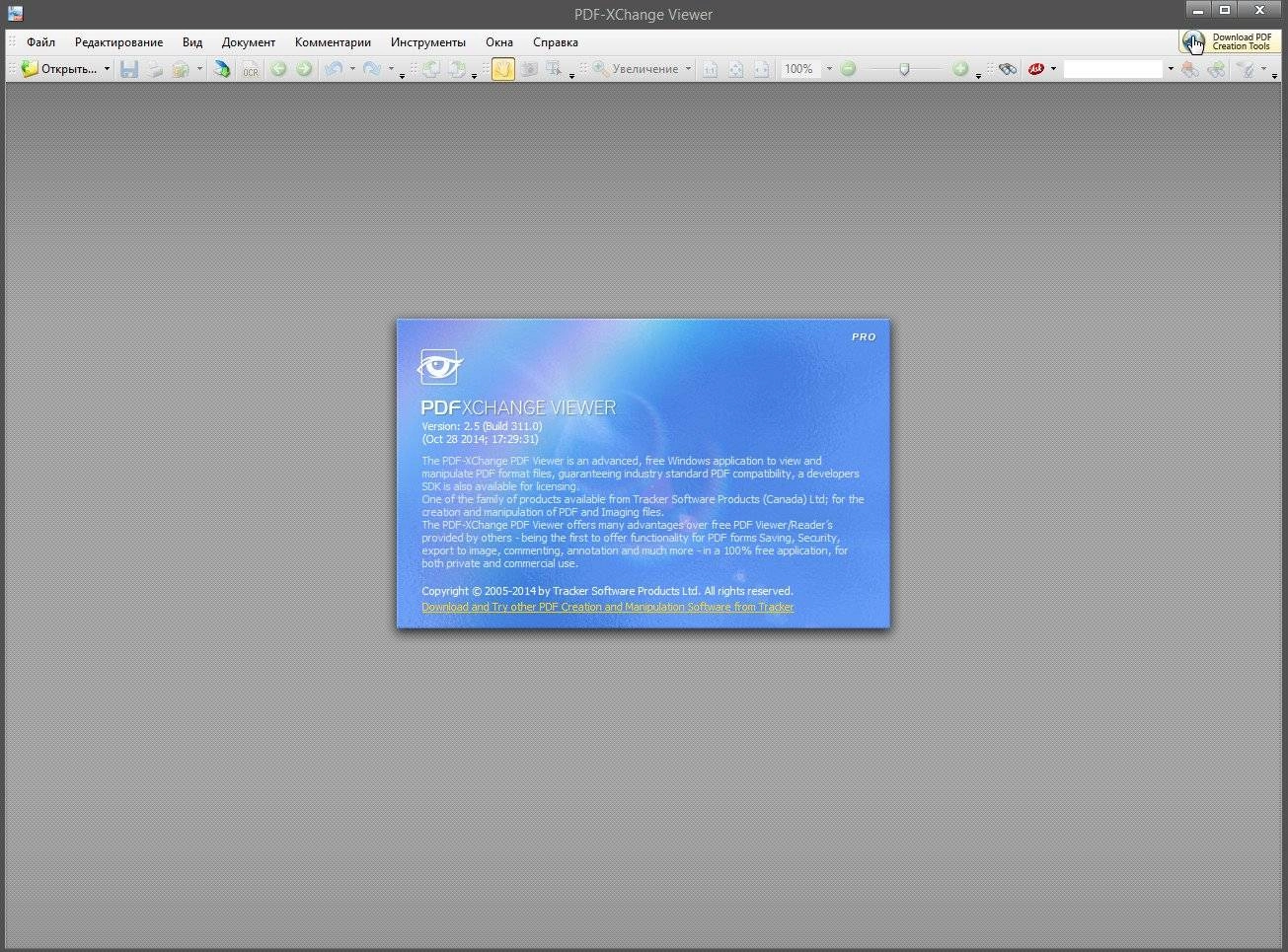Click the e-mail document icon
Screen dimensions: 1288x952
click(x=181, y=69)
